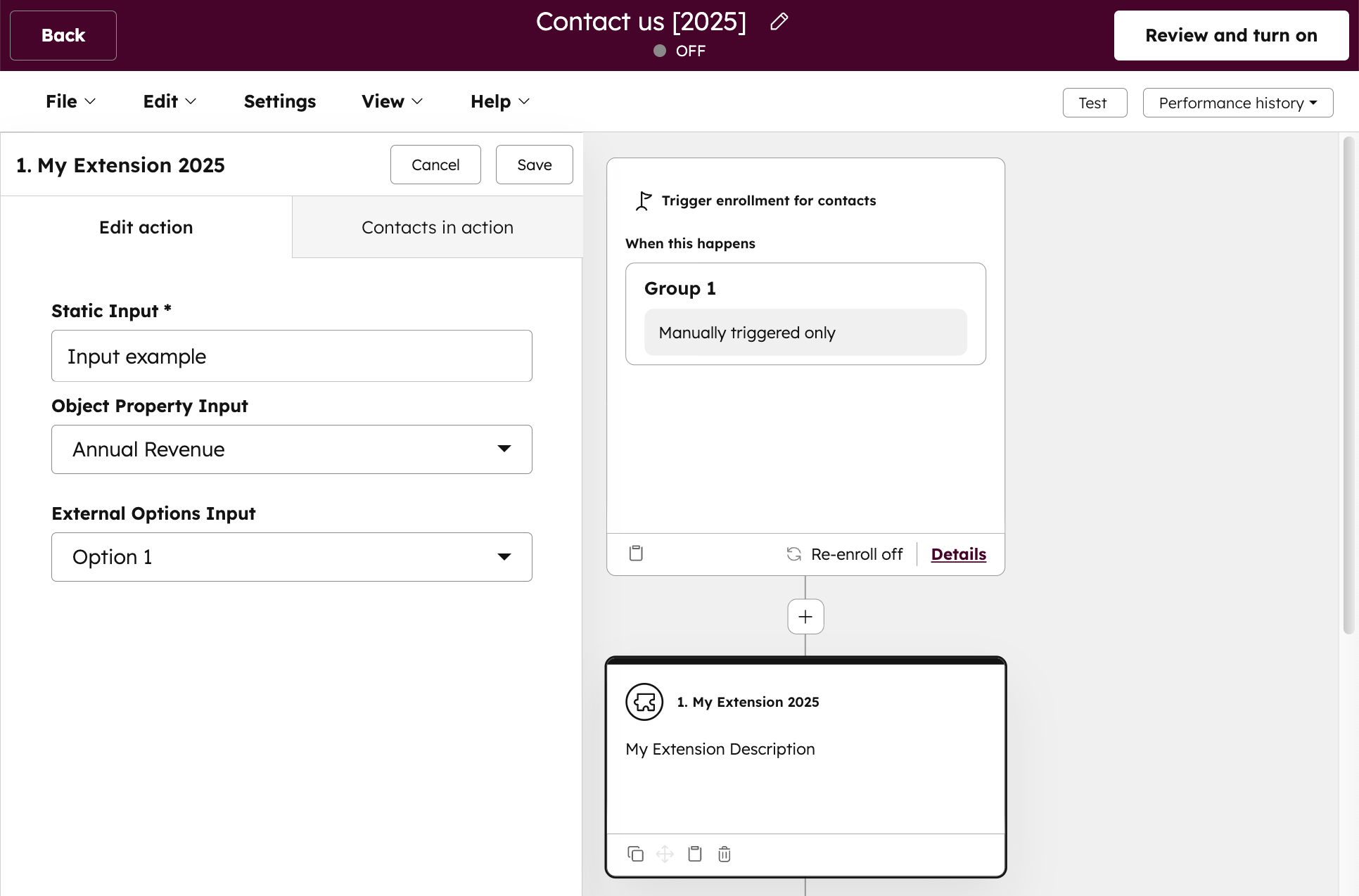Duplicate the My Extension 2025 action
1359x896 pixels.
[x=635, y=854]
